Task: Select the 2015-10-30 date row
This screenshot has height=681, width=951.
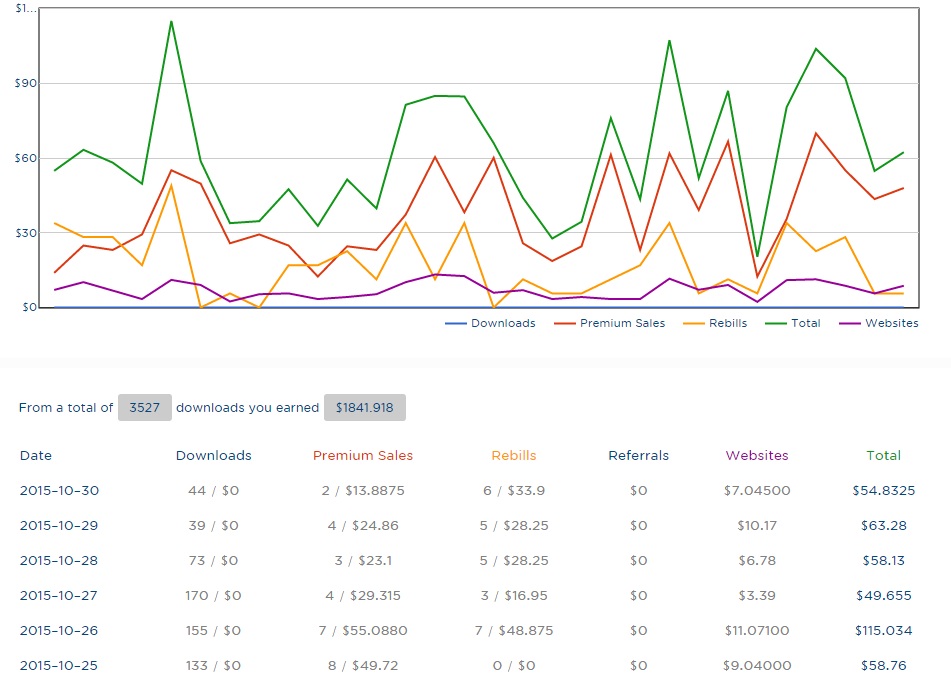Action: (59, 490)
